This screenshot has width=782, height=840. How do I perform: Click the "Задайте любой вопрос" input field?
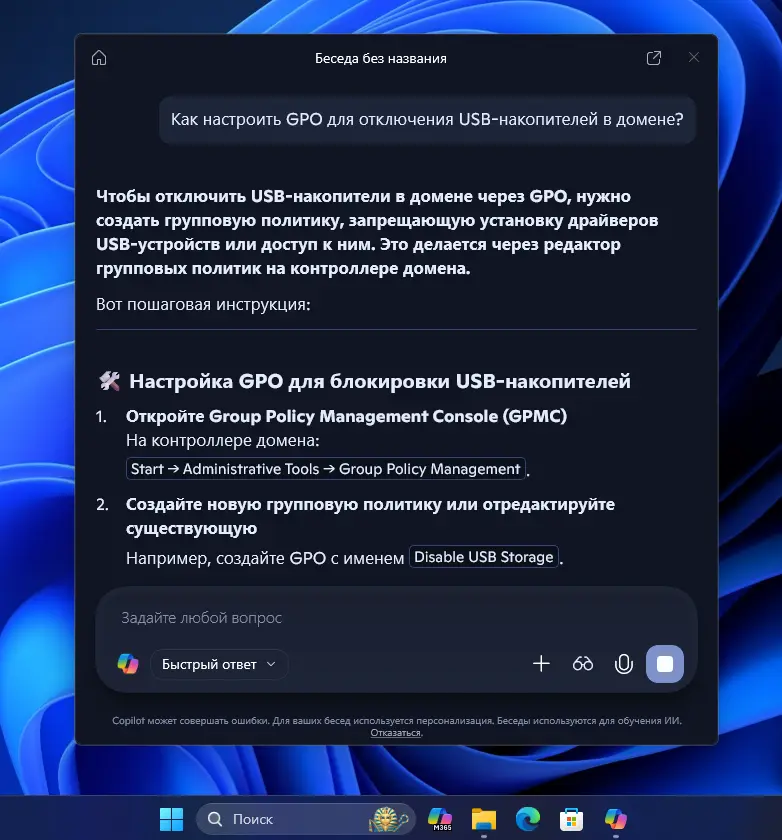click(380, 618)
